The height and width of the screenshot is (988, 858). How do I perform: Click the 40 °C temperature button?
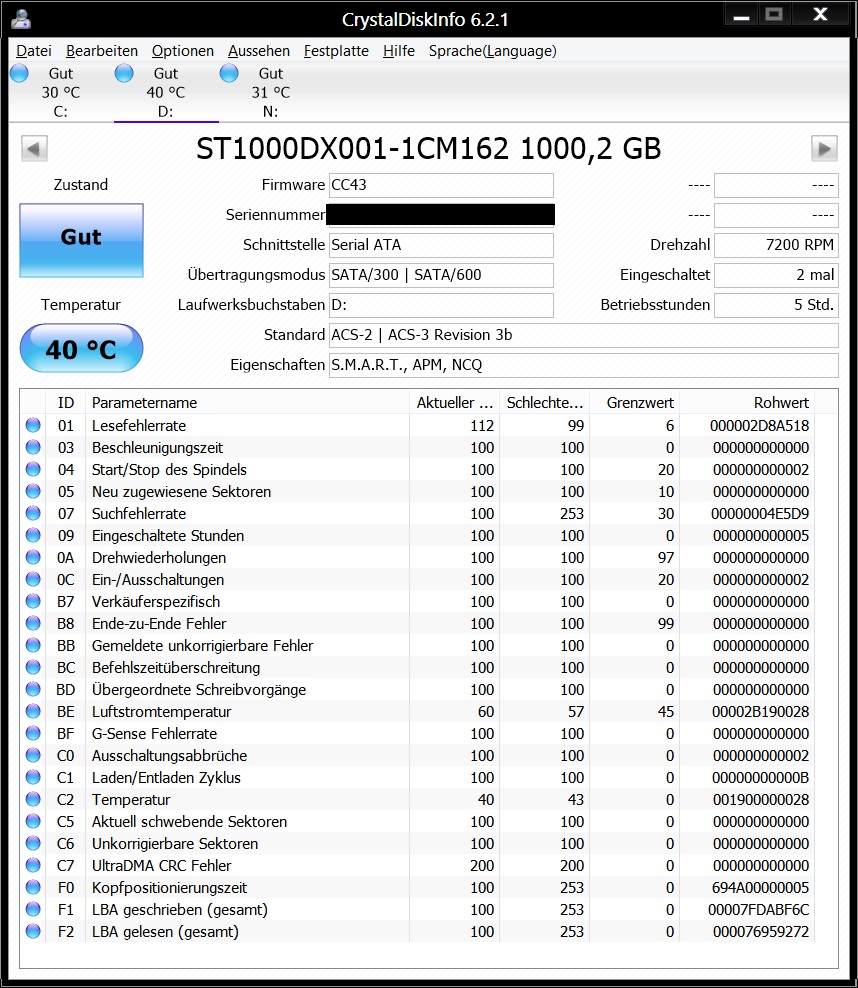coord(81,348)
